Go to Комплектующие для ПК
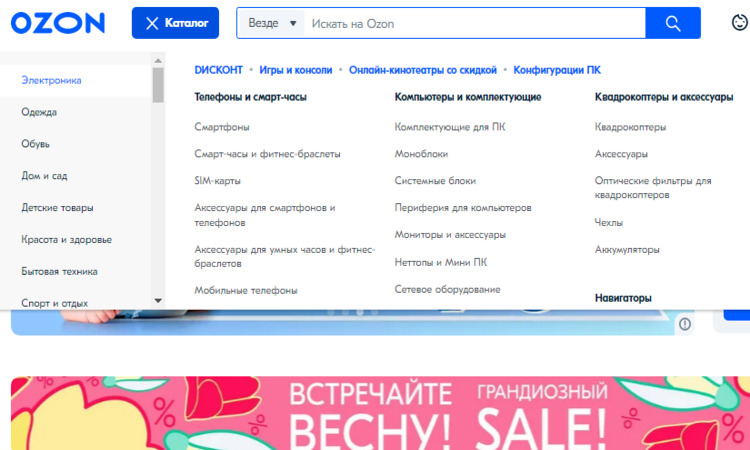Viewport: 750px width, 450px height. [x=450, y=127]
